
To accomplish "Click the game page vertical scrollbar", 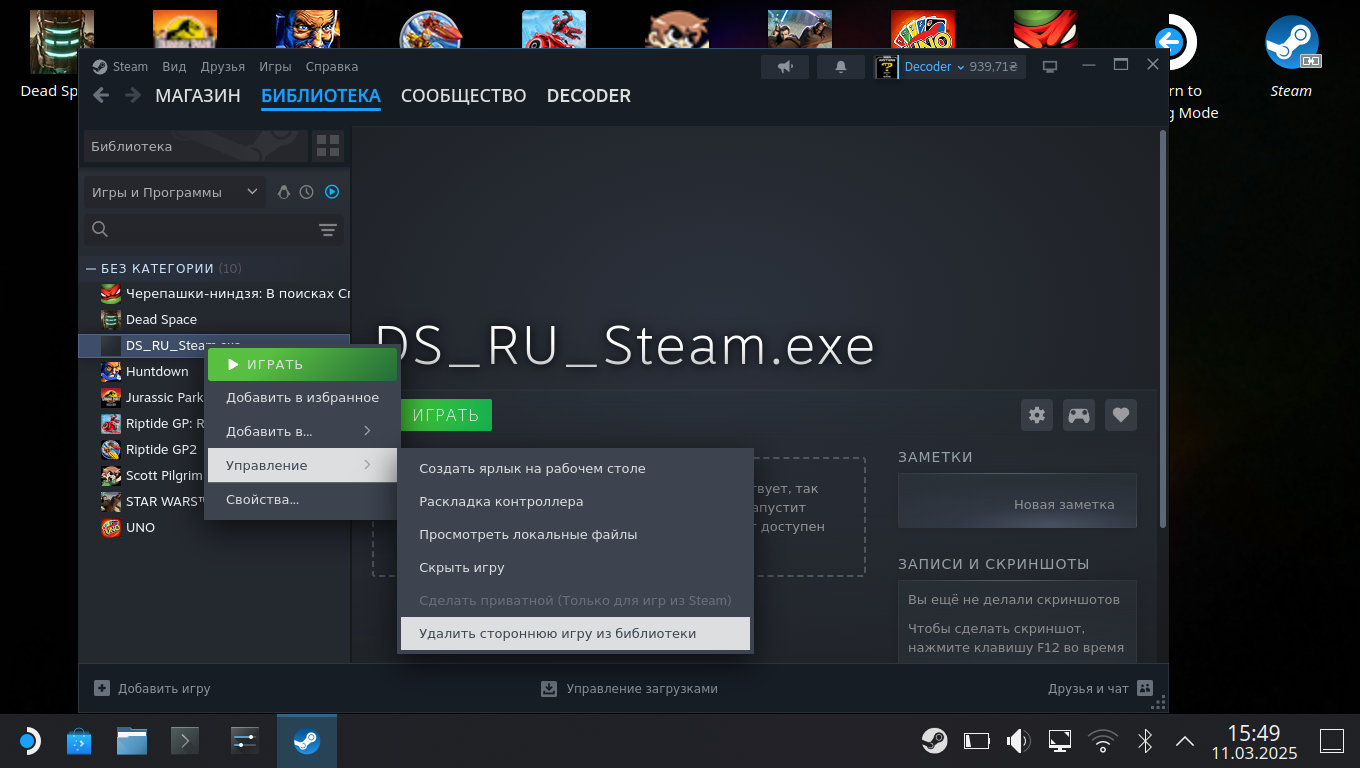I will (x=1162, y=328).
